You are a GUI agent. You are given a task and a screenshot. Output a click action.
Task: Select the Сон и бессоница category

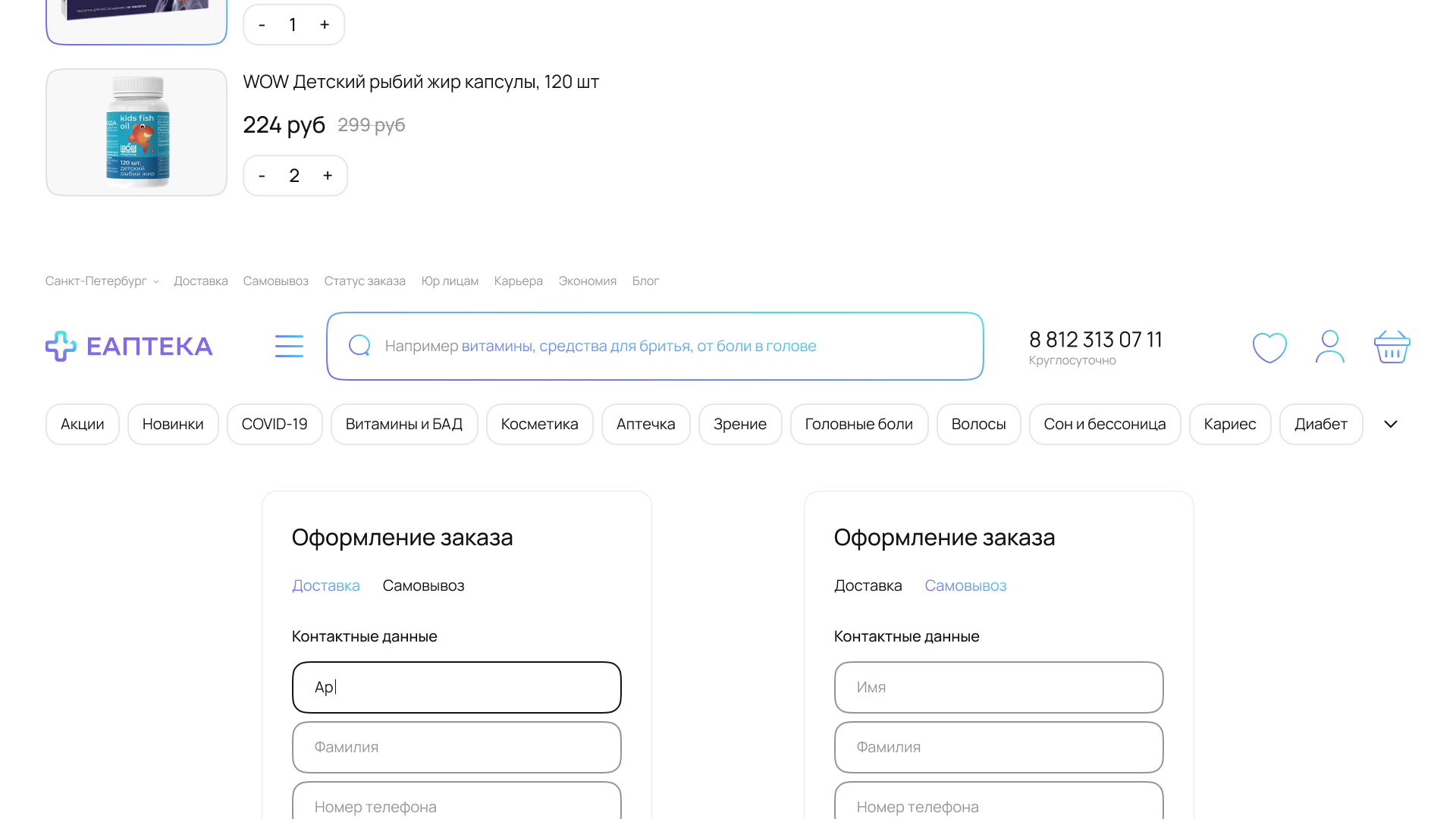(x=1104, y=424)
